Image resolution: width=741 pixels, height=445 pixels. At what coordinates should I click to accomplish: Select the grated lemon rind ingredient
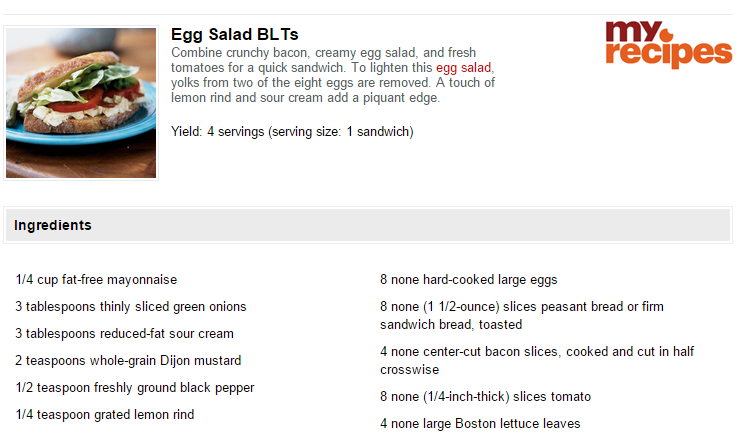104,415
